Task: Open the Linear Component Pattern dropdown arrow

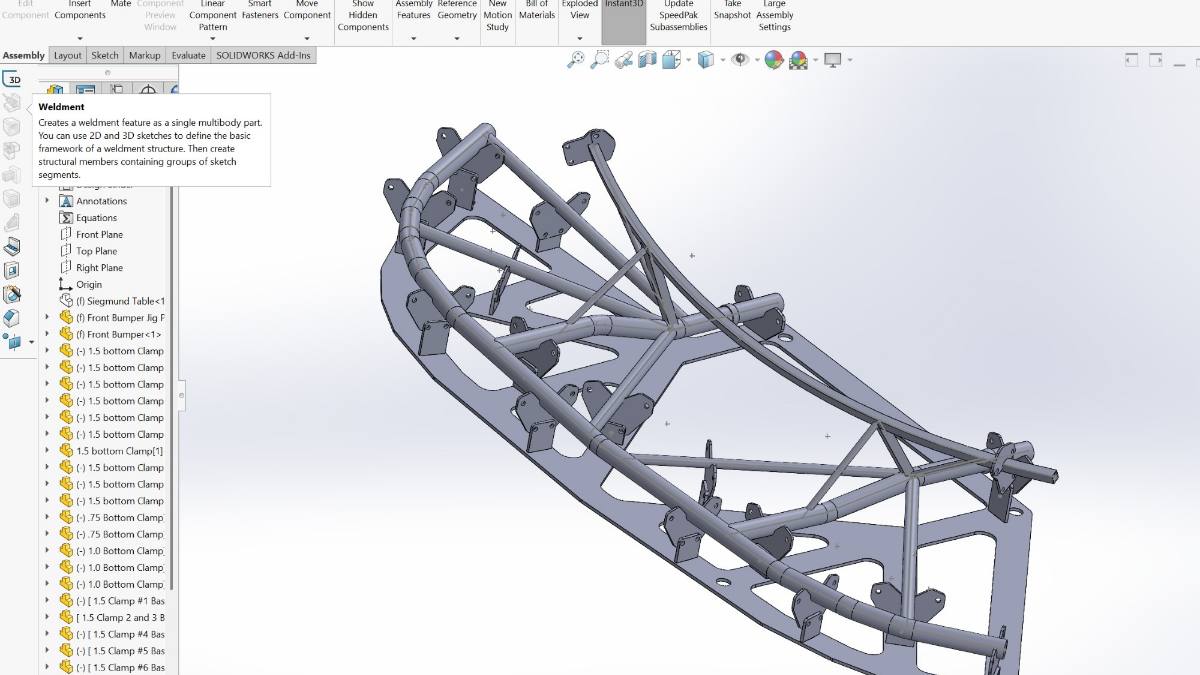Action: 213,39
